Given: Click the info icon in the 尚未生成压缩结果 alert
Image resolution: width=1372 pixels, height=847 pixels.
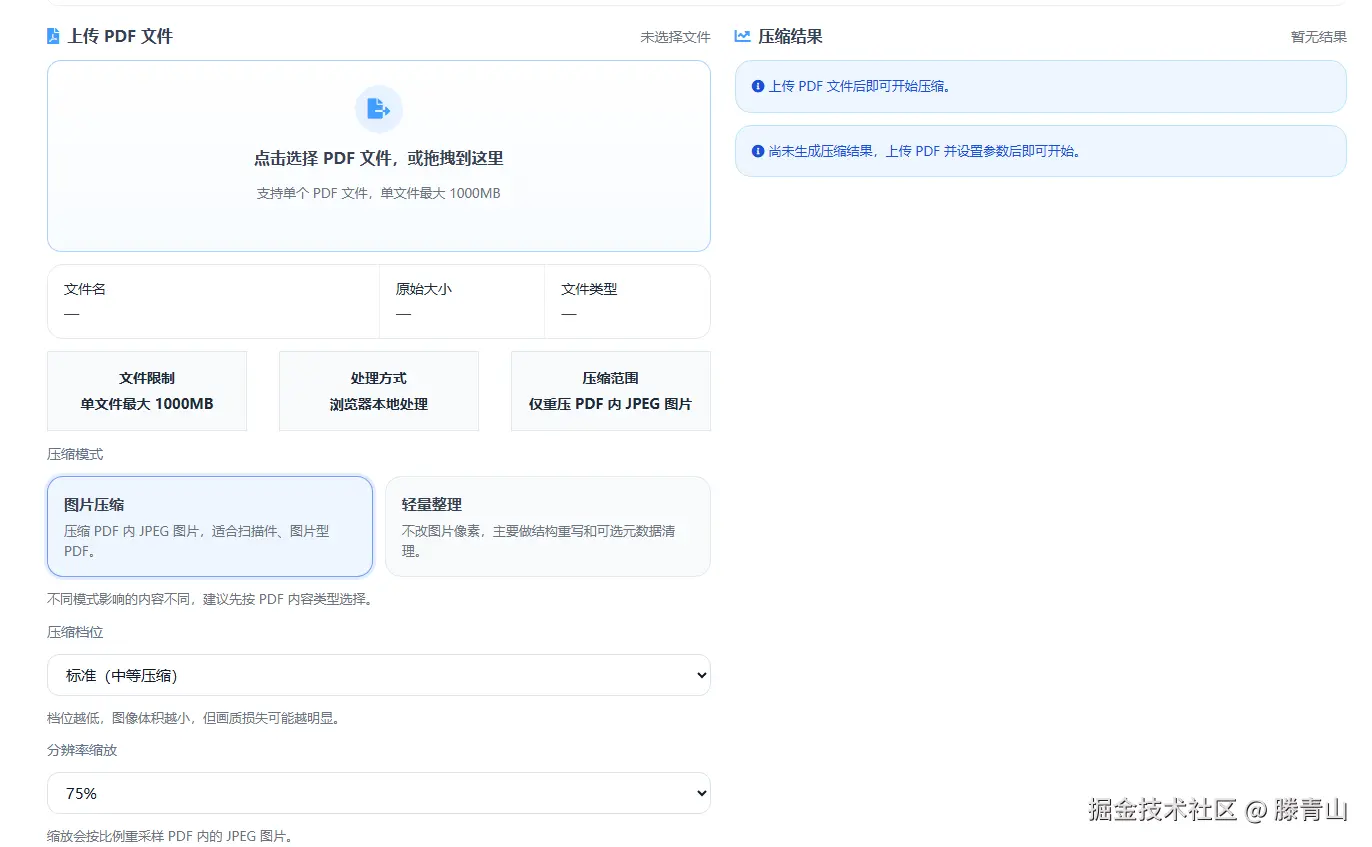Looking at the screenshot, I should pos(757,151).
